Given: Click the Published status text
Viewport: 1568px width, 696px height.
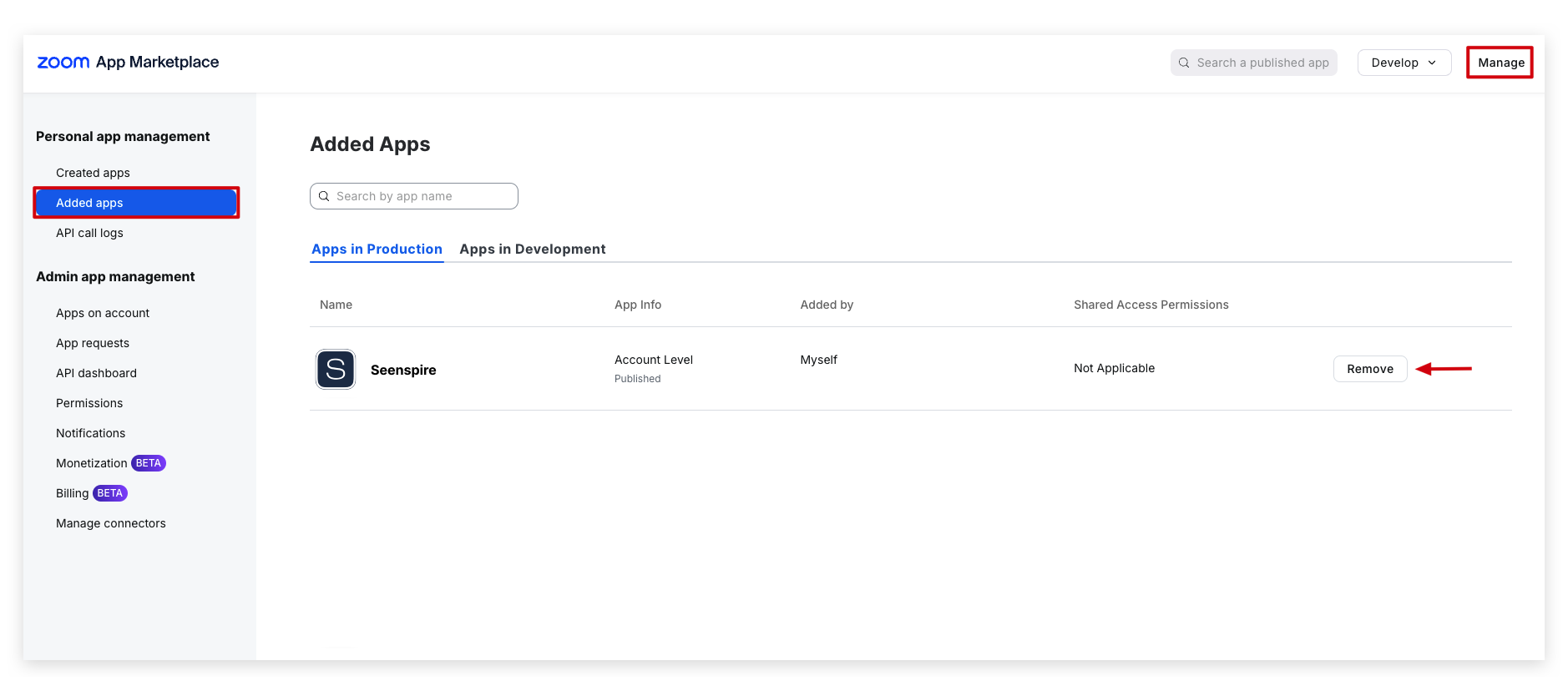Looking at the screenshot, I should point(638,379).
